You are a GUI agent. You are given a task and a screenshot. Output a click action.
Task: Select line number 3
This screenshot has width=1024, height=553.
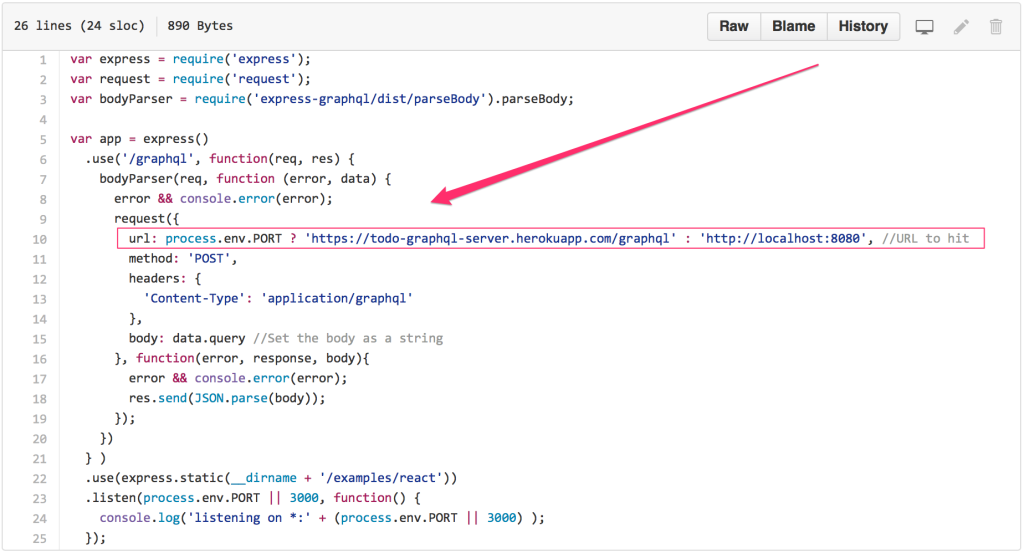point(42,99)
